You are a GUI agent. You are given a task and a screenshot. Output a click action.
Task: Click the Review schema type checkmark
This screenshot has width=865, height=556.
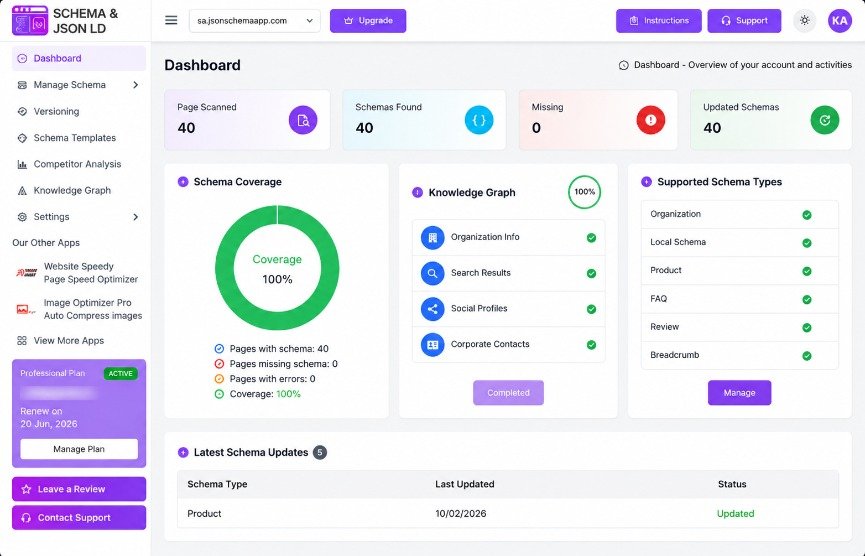[807, 328]
